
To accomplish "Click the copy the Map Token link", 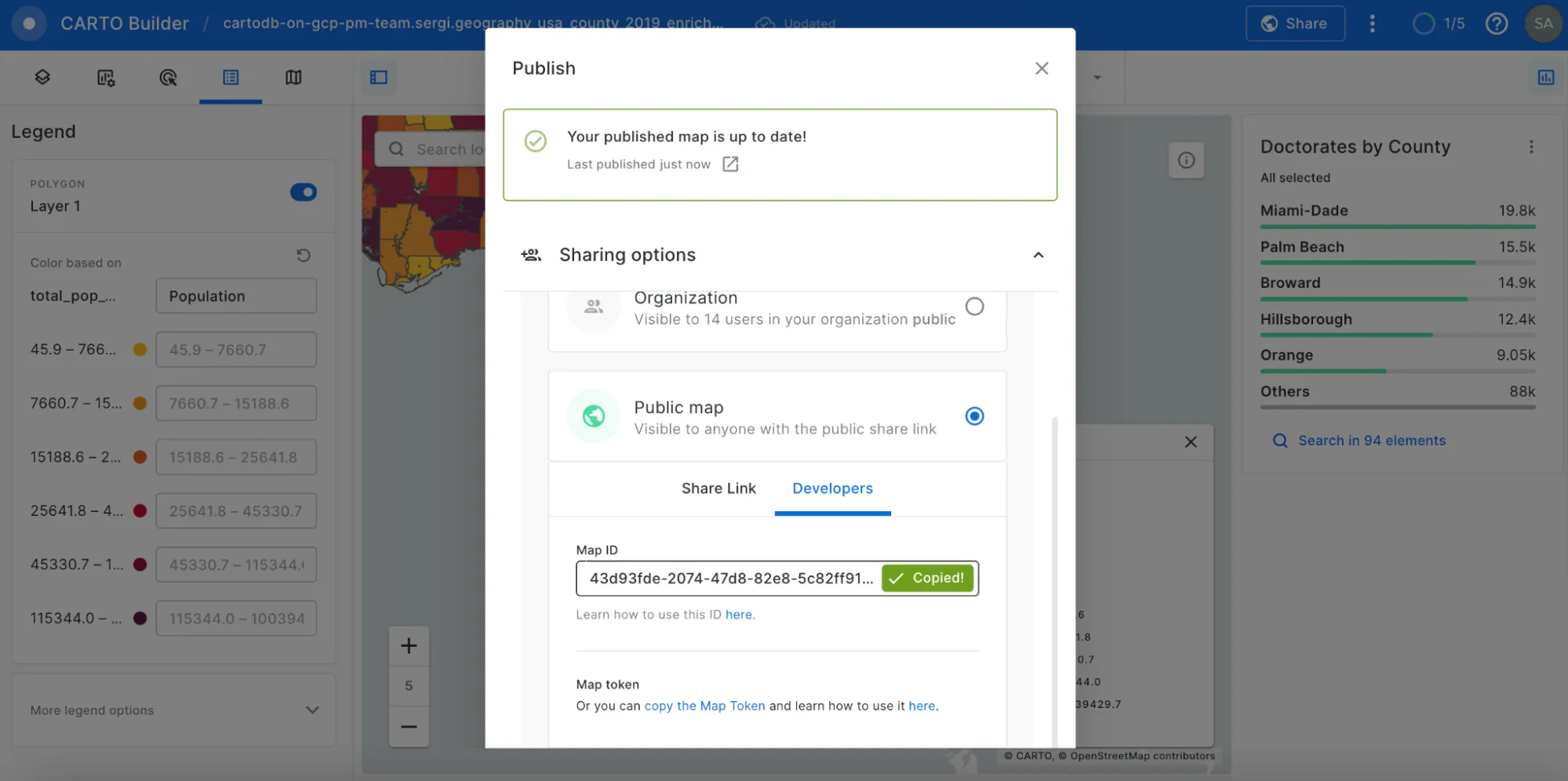I will coord(704,705).
